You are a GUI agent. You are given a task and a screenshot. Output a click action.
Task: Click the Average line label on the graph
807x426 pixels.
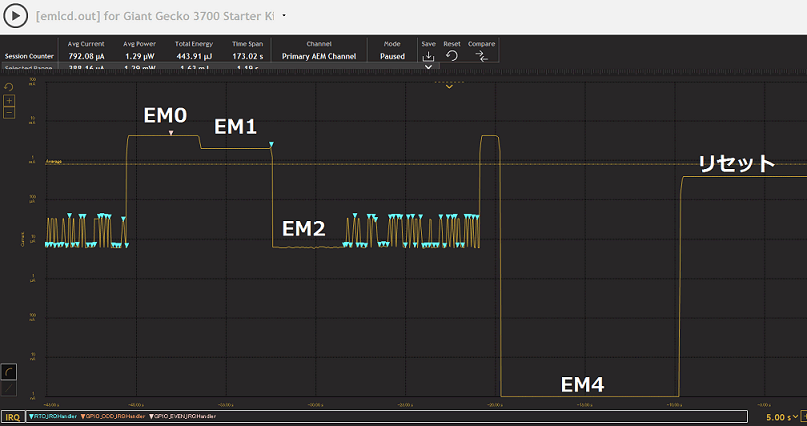[x=54, y=162]
